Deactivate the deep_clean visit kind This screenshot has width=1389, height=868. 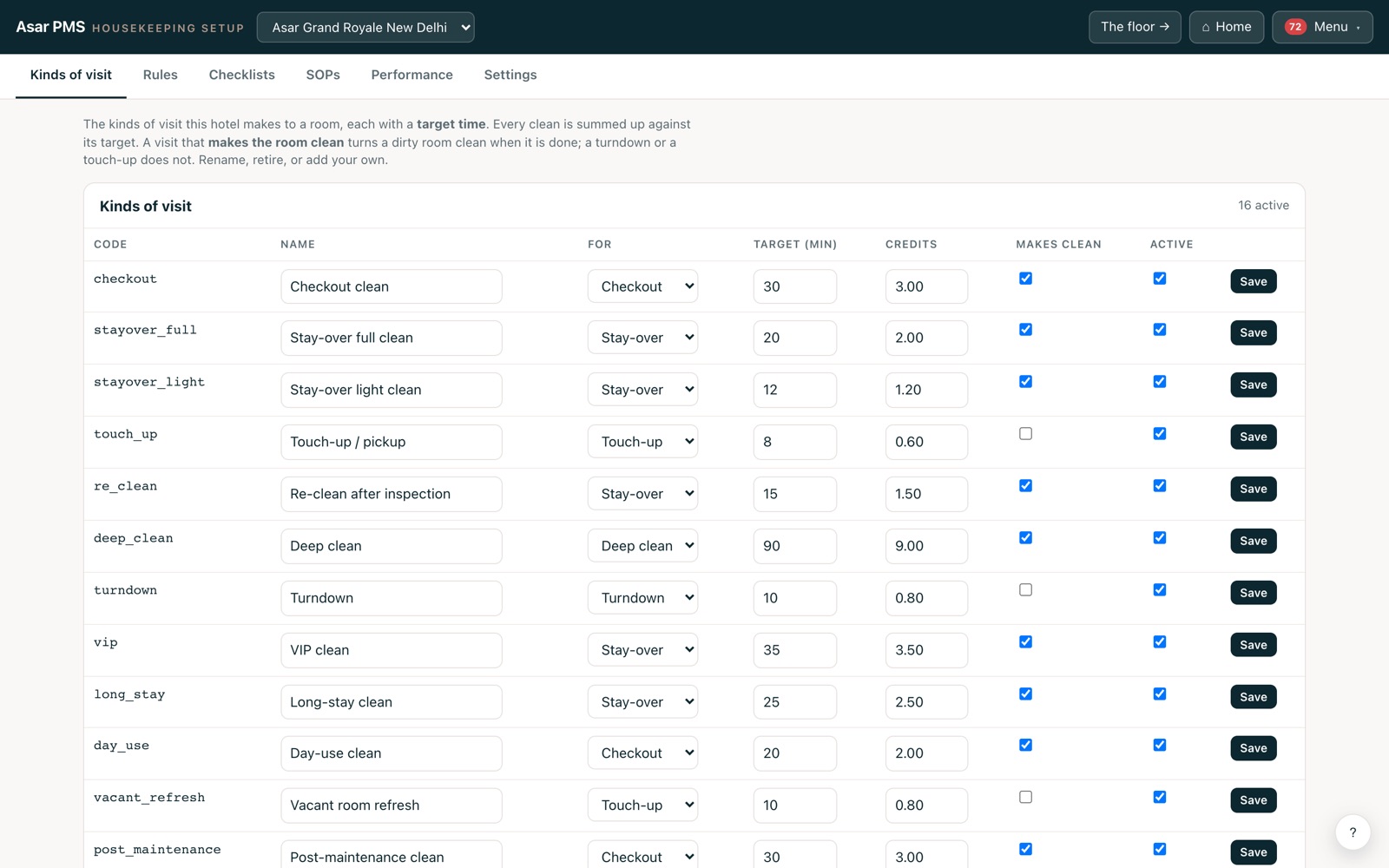1159,538
